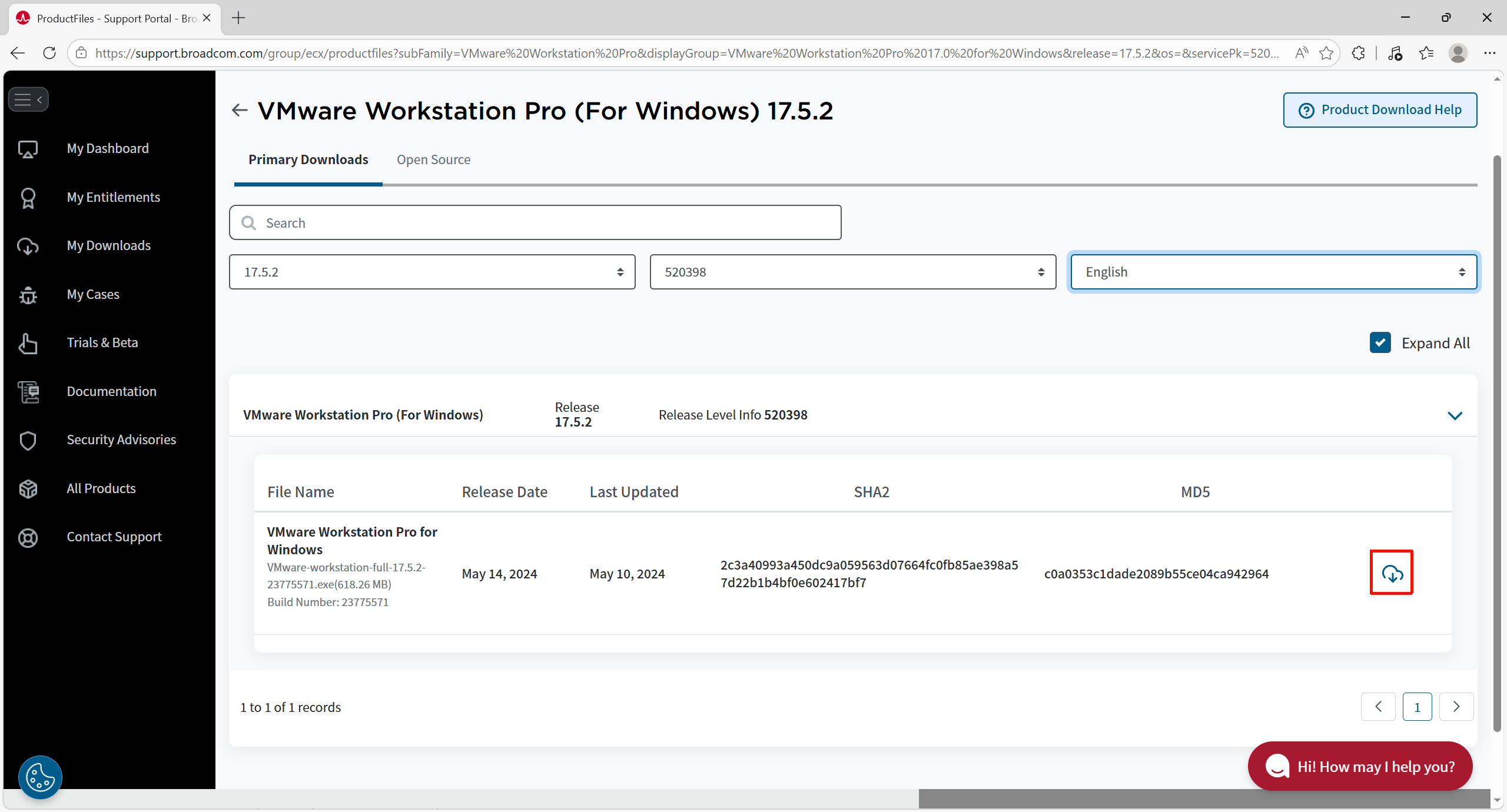Viewport: 1507px width, 812px height.
Task: Switch to the Open Source tab
Action: [x=433, y=159]
